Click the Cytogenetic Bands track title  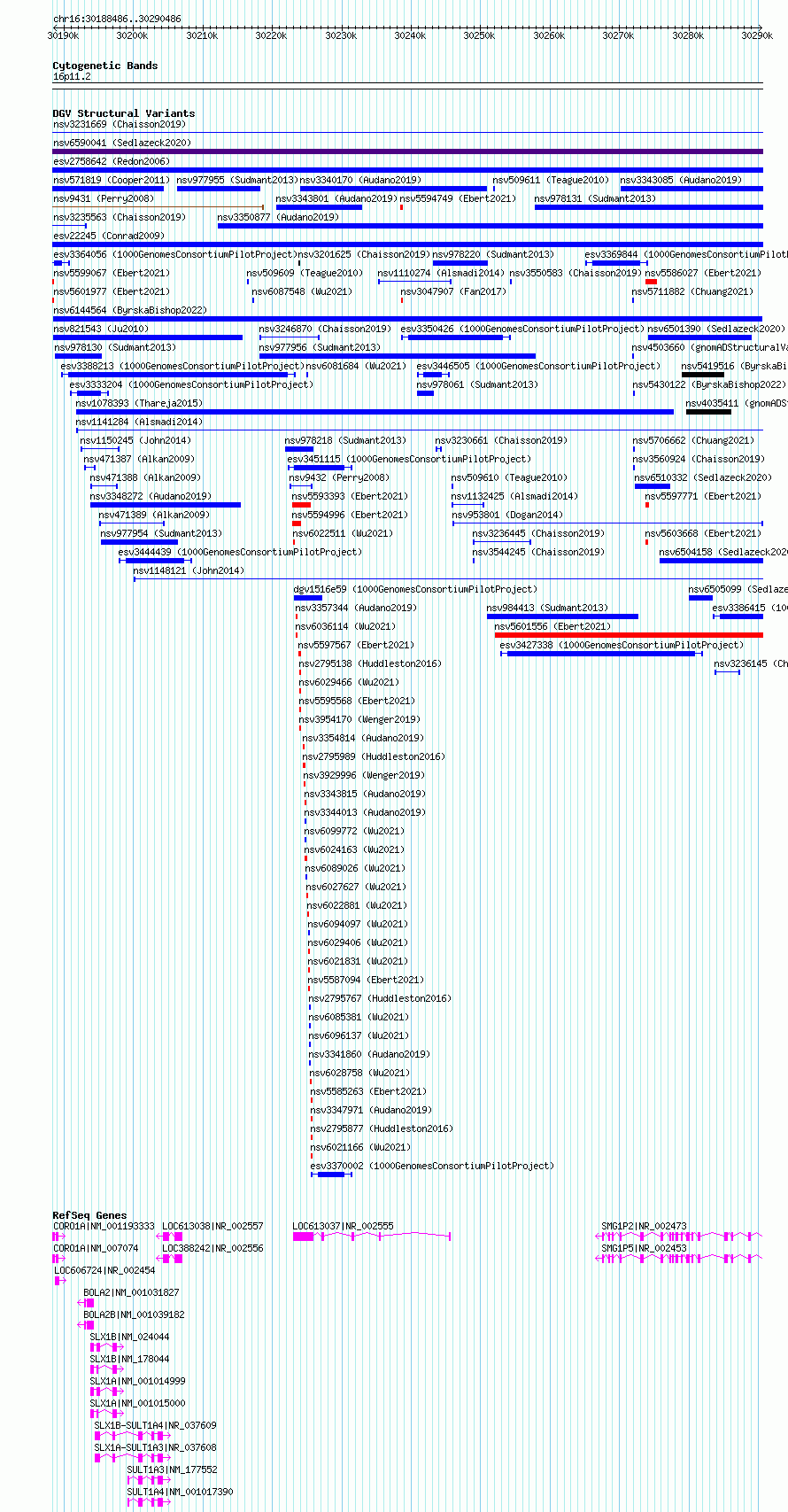click(x=105, y=66)
